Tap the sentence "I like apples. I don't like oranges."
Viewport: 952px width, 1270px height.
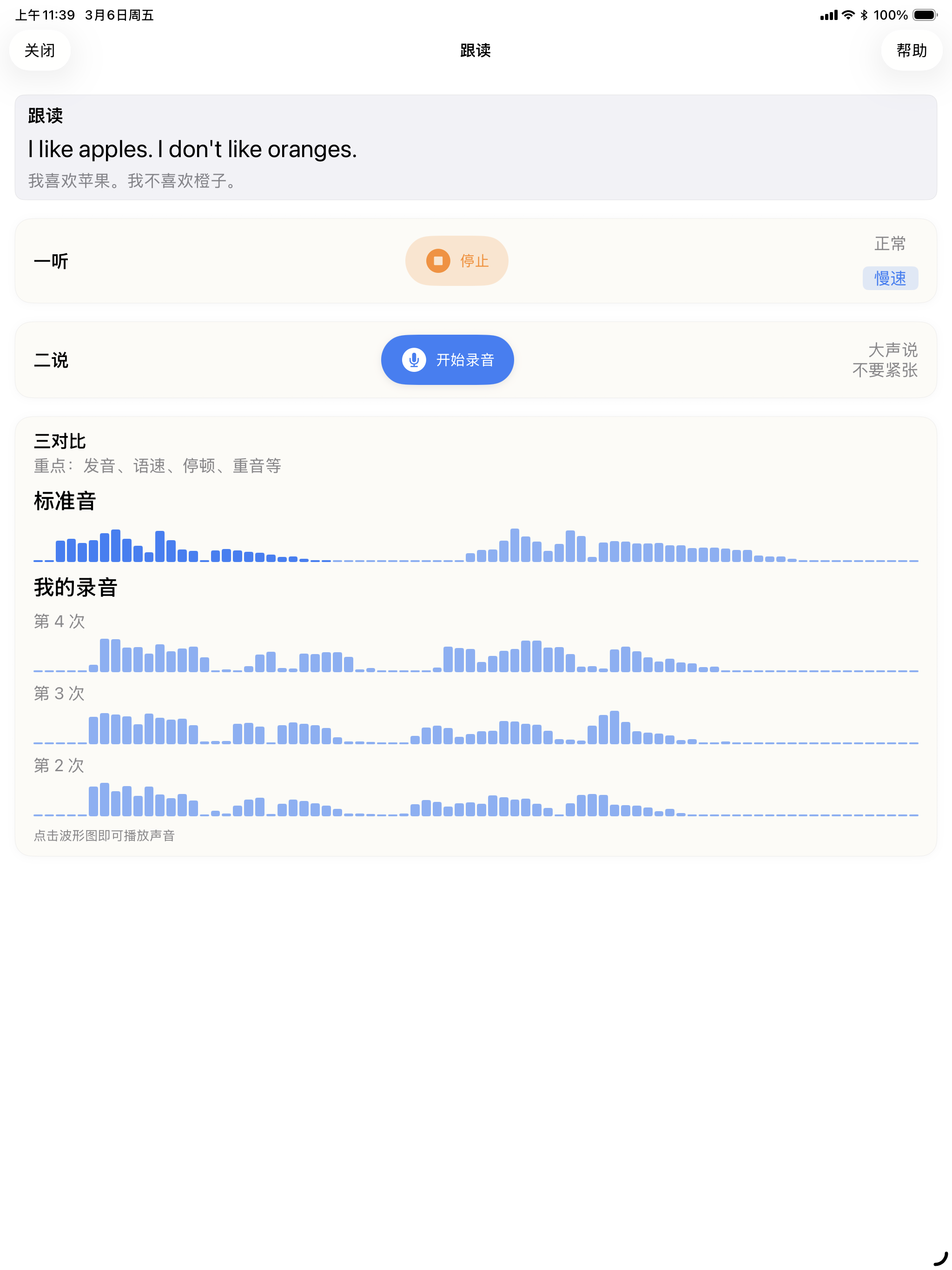coord(192,149)
